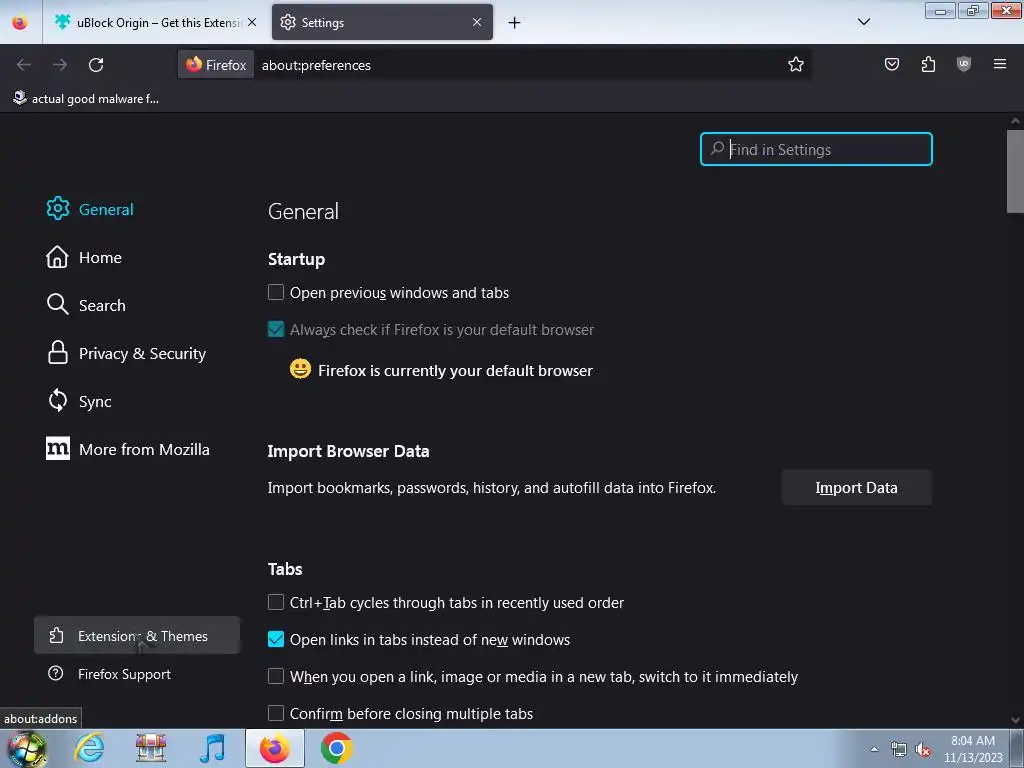
Task: Reload the current page
Action: [96, 65]
